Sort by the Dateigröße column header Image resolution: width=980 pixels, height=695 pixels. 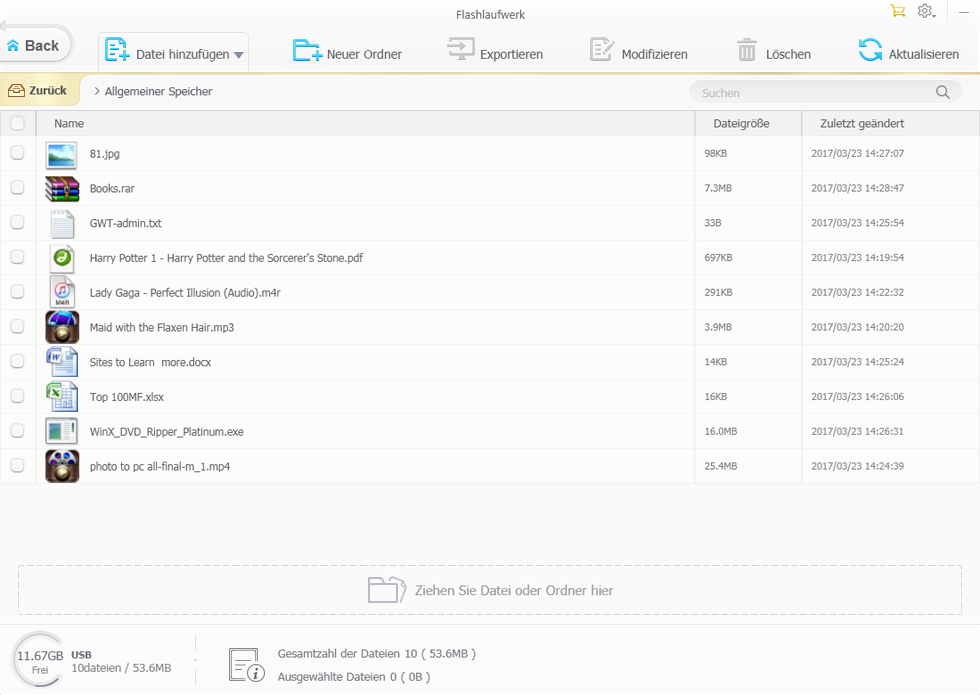[x=740, y=123]
